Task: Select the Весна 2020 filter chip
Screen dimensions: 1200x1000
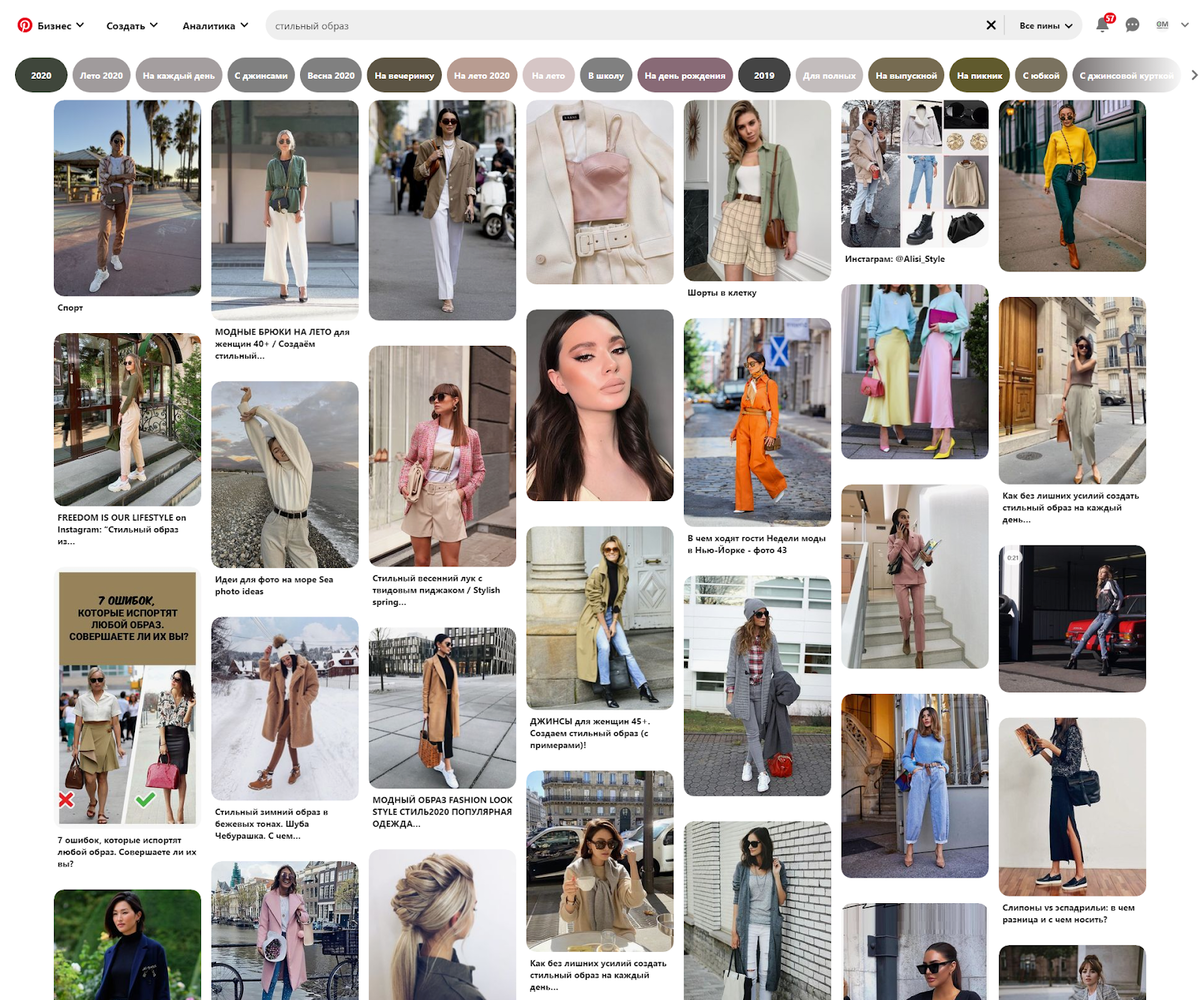Action: coord(331,75)
